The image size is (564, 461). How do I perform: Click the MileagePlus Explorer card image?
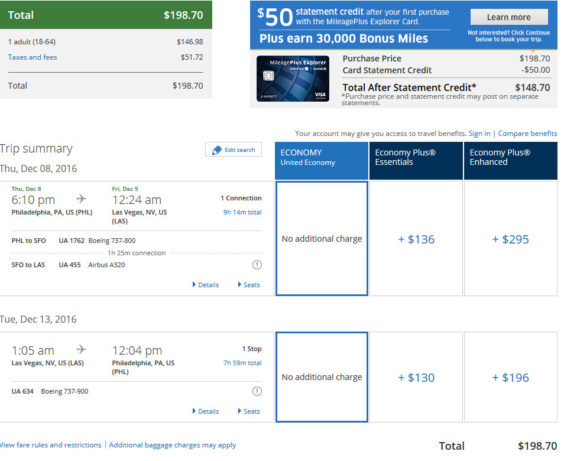pos(293,78)
